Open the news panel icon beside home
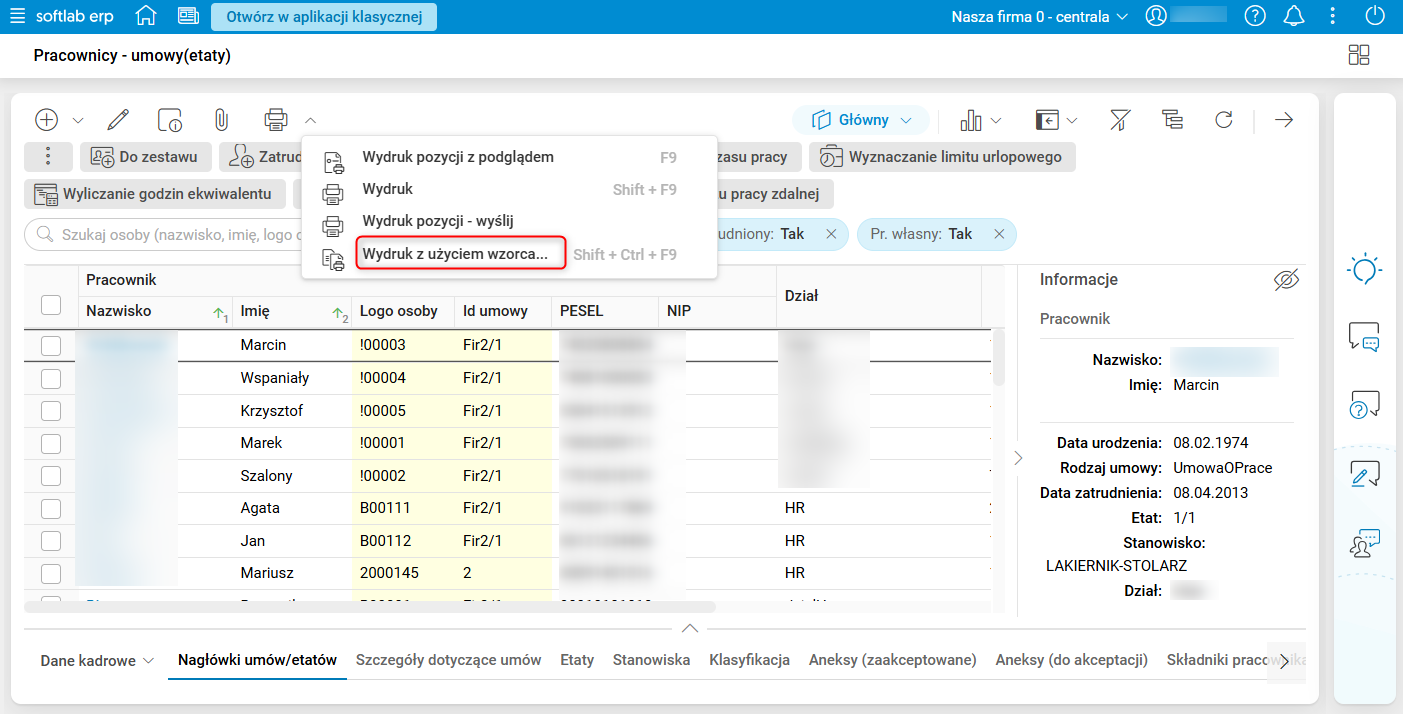This screenshot has height=714, width=1403. pos(188,16)
